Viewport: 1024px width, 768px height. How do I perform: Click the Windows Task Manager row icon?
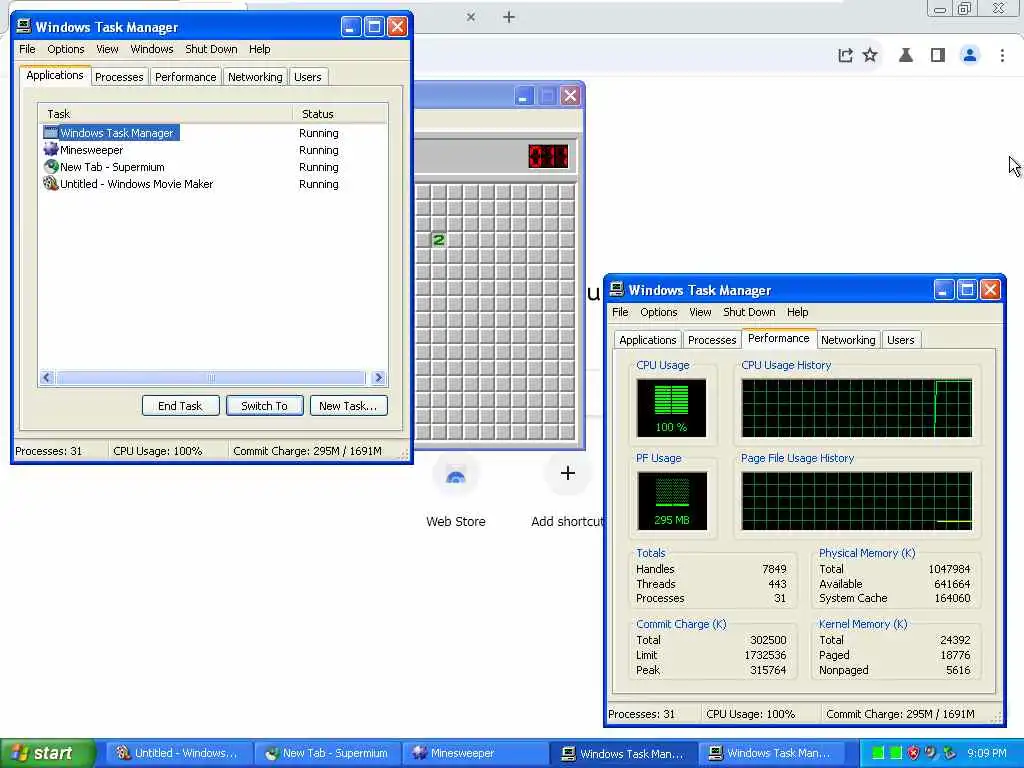[x=51, y=133]
